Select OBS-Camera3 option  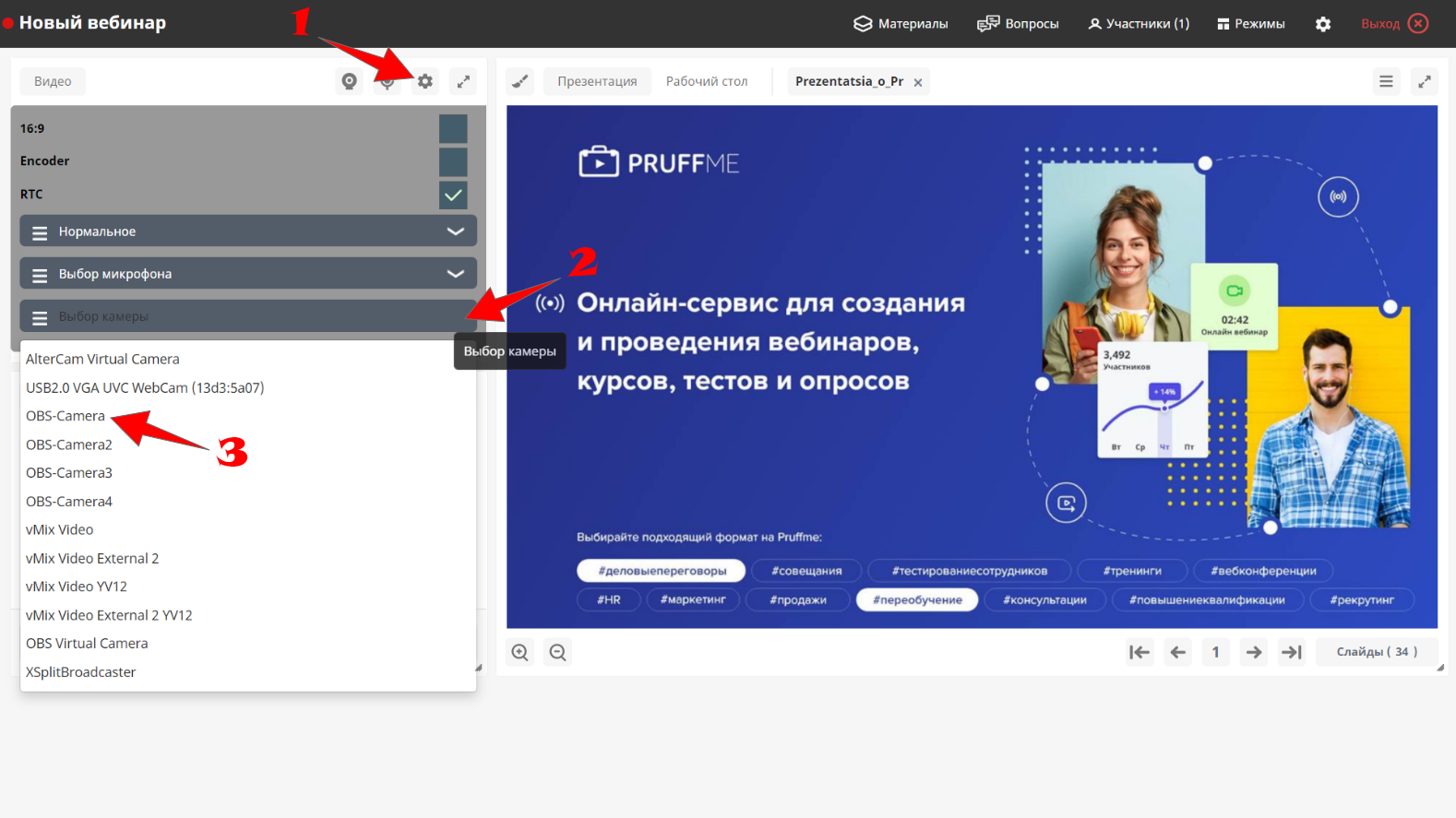tap(248, 473)
